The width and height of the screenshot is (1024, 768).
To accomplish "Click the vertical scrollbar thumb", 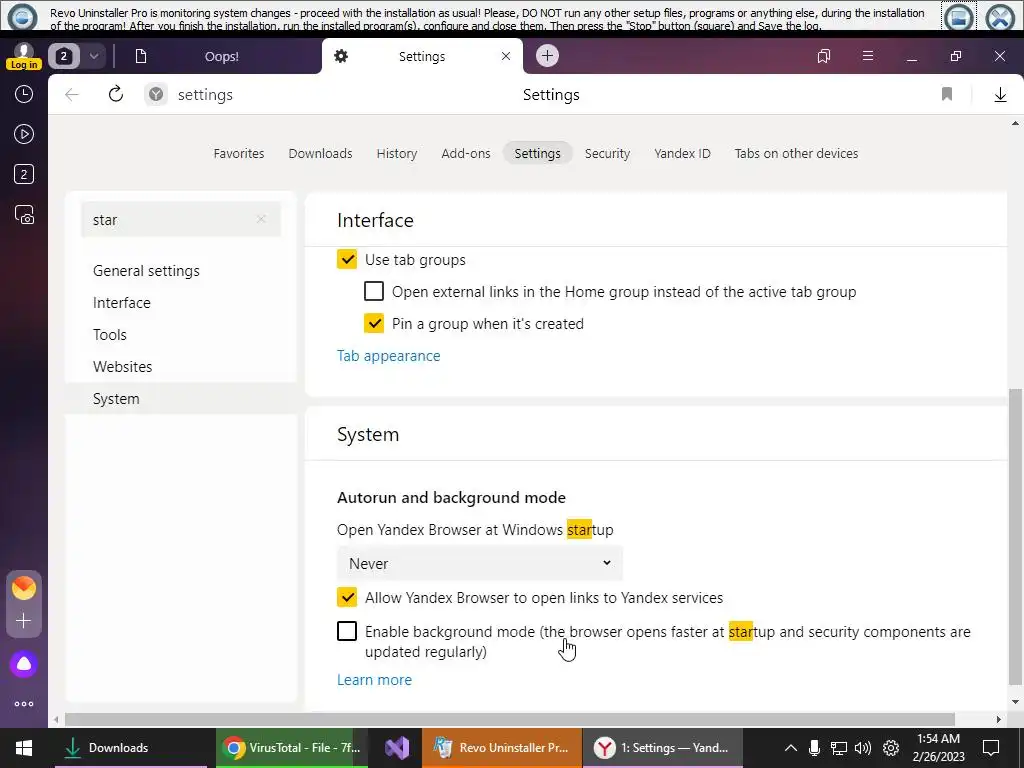I will [1015, 537].
